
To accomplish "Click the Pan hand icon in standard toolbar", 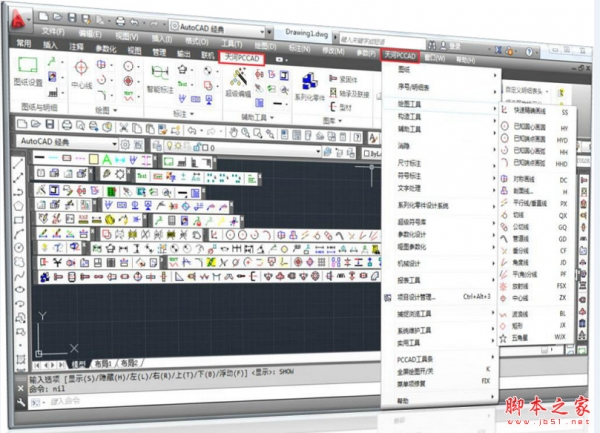I will [233, 133].
